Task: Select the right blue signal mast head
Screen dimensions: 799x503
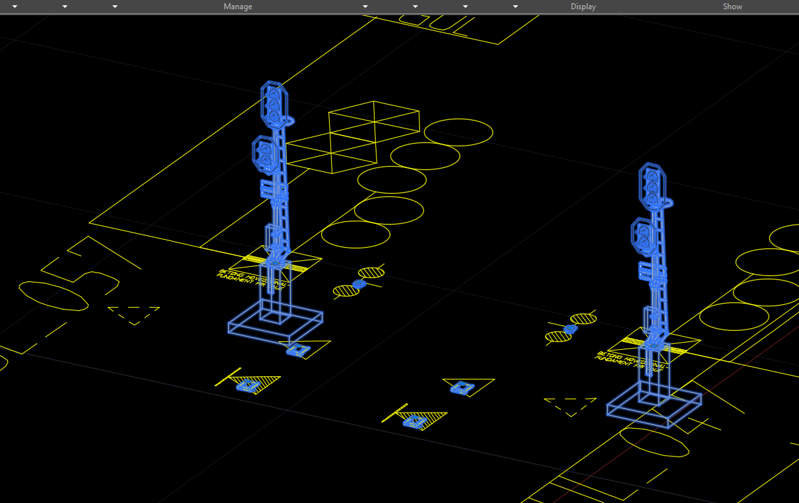Action: point(653,185)
